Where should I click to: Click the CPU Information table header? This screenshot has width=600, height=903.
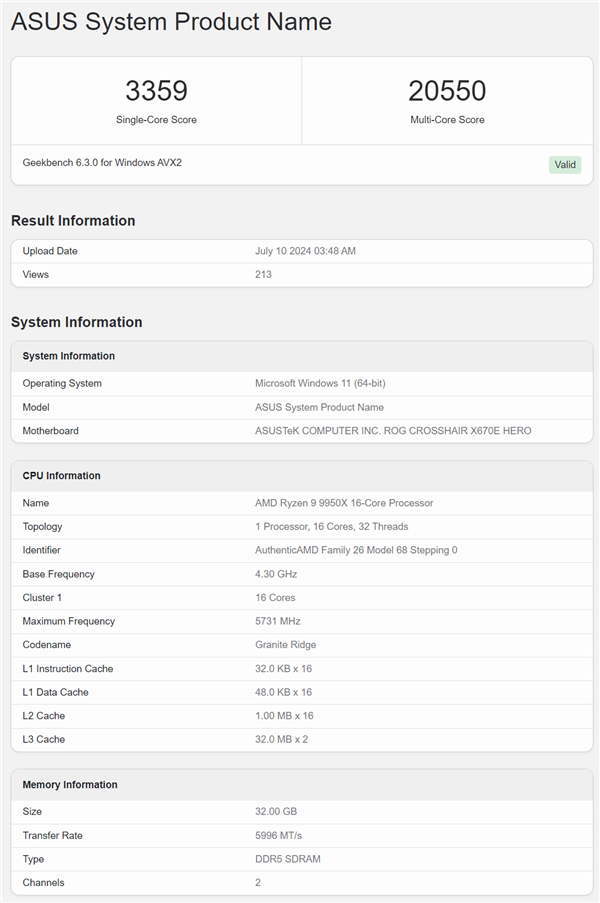click(x=62, y=476)
